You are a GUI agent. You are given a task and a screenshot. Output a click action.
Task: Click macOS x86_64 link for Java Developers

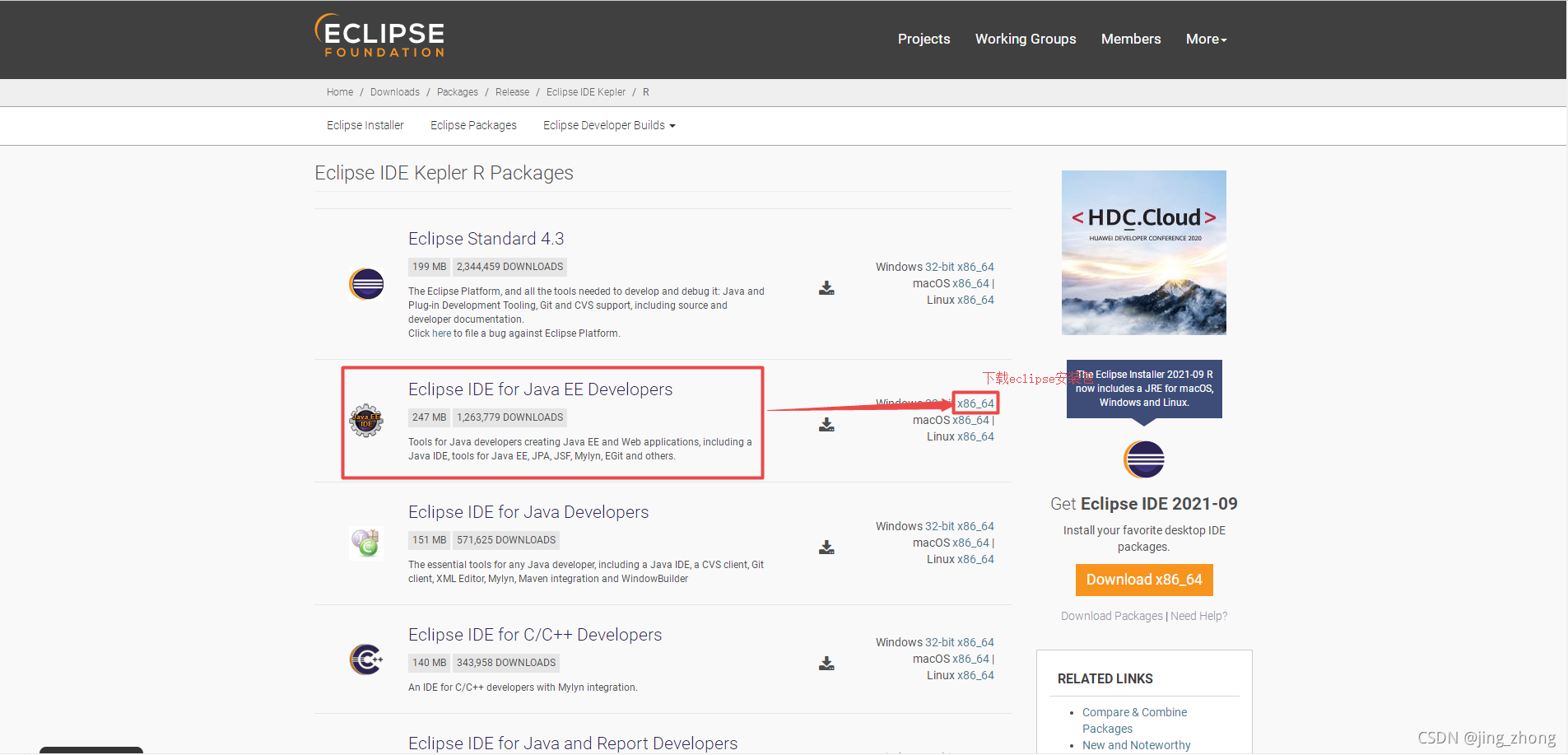(x=970, y=543)
